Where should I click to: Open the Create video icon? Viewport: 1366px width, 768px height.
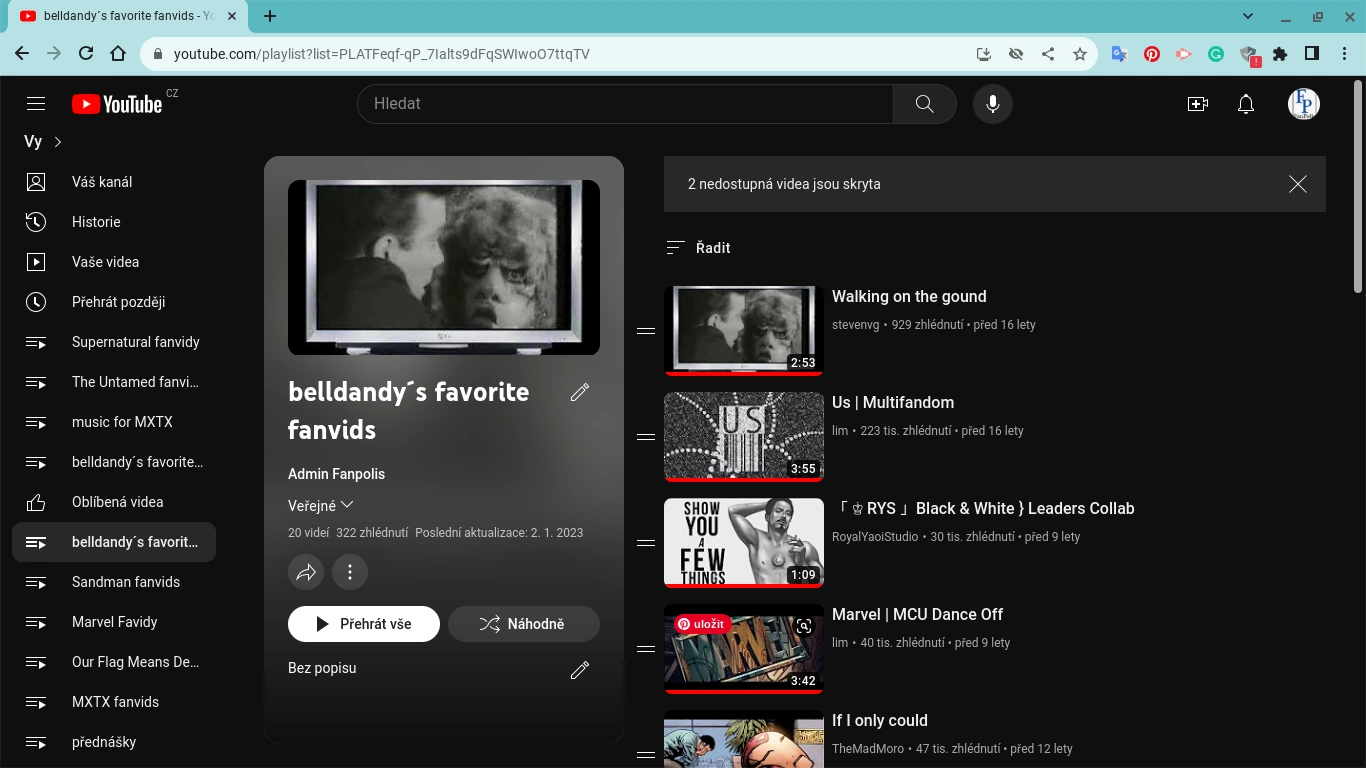(x=1198, y=104)
